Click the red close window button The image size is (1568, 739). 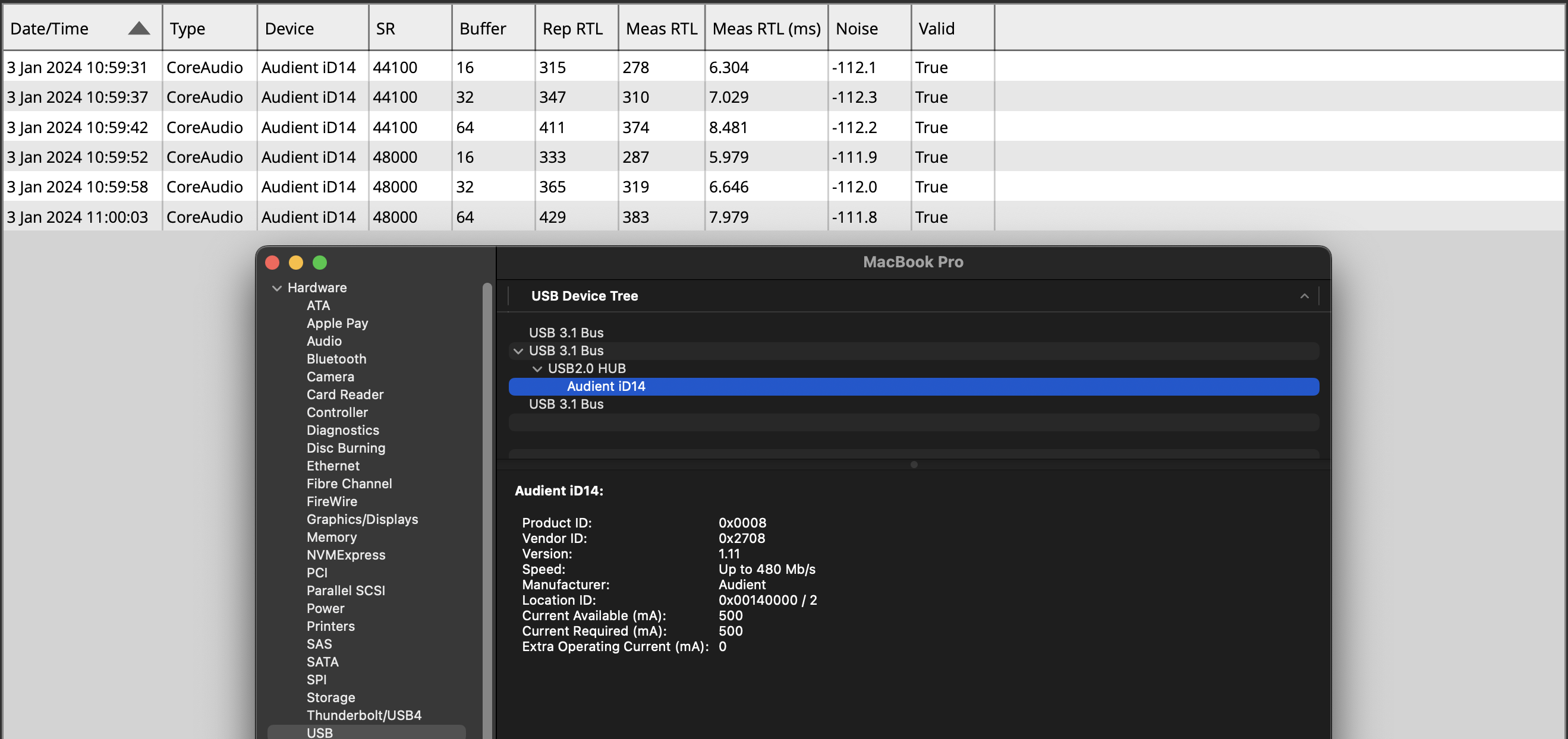(x=272, y=262)
